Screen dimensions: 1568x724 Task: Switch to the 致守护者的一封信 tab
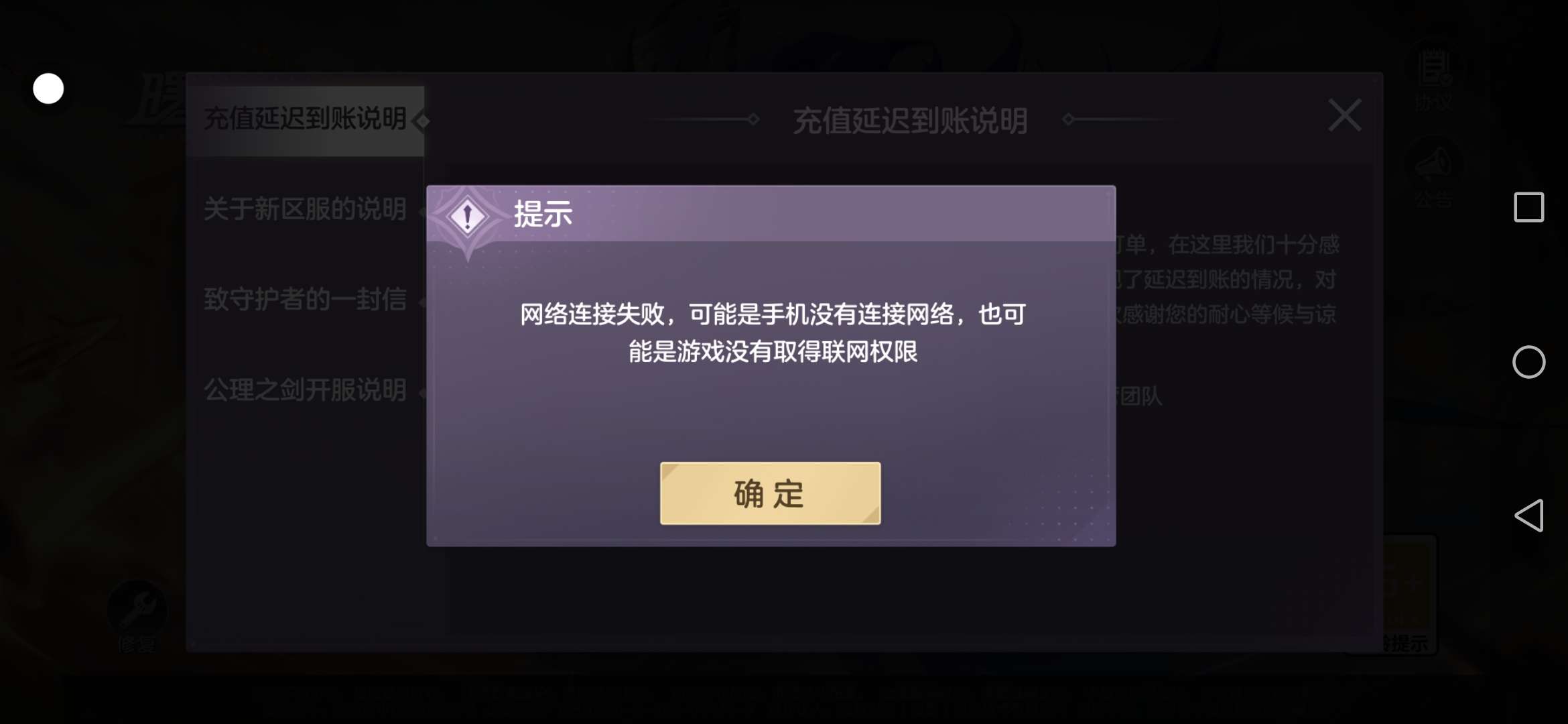306,299
